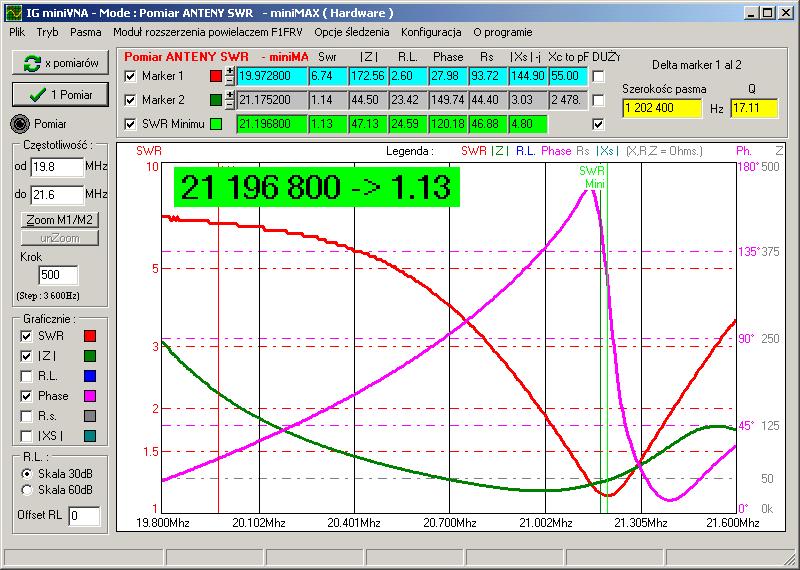The width and height of the screenshot is (800, 570).
Task: Run a single 1 Pomiar measurement
Action: pyautogui.click(x=58, y=94)
